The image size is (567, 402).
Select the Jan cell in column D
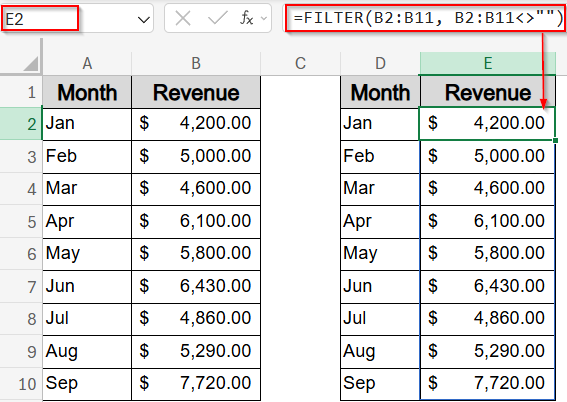tap(380, 124)
